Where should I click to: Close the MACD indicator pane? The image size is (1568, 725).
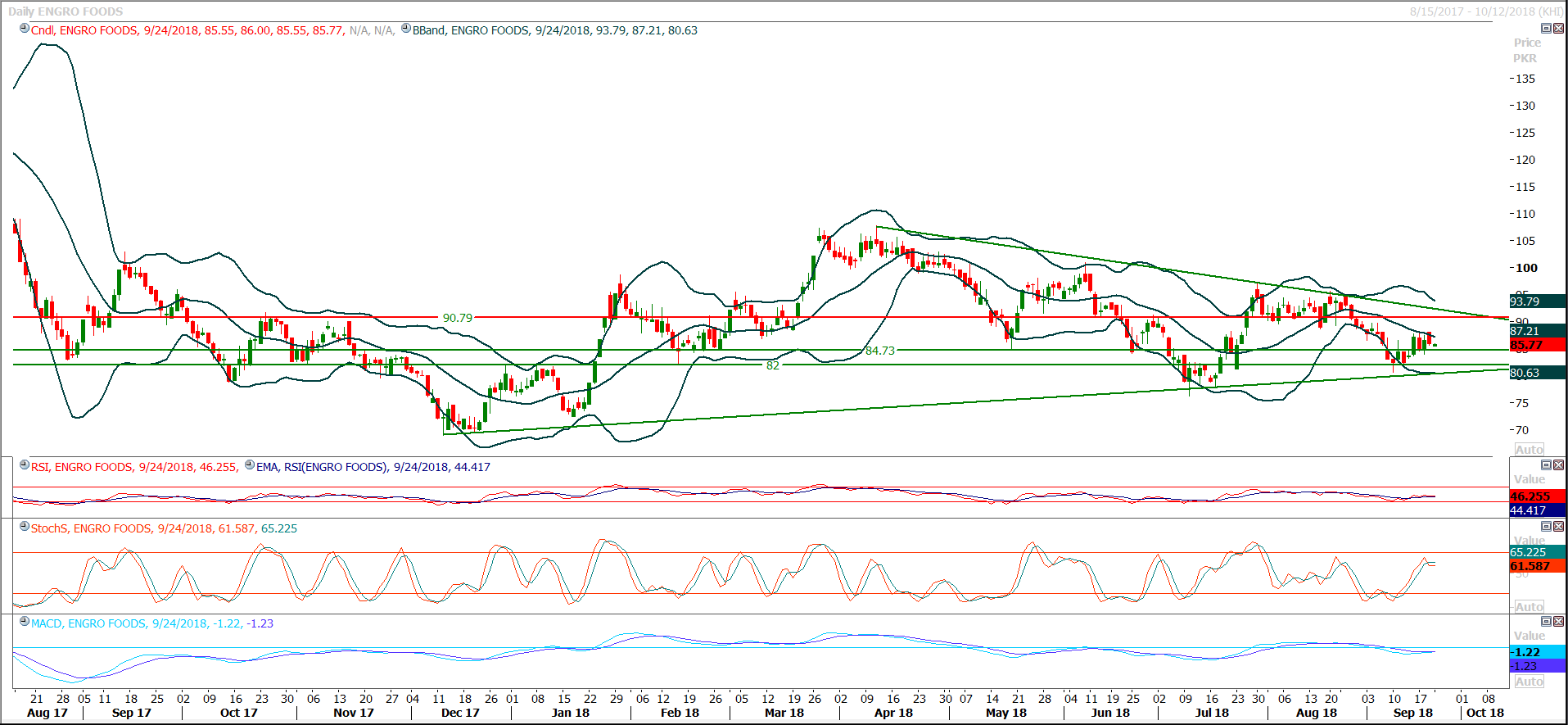1558,622
